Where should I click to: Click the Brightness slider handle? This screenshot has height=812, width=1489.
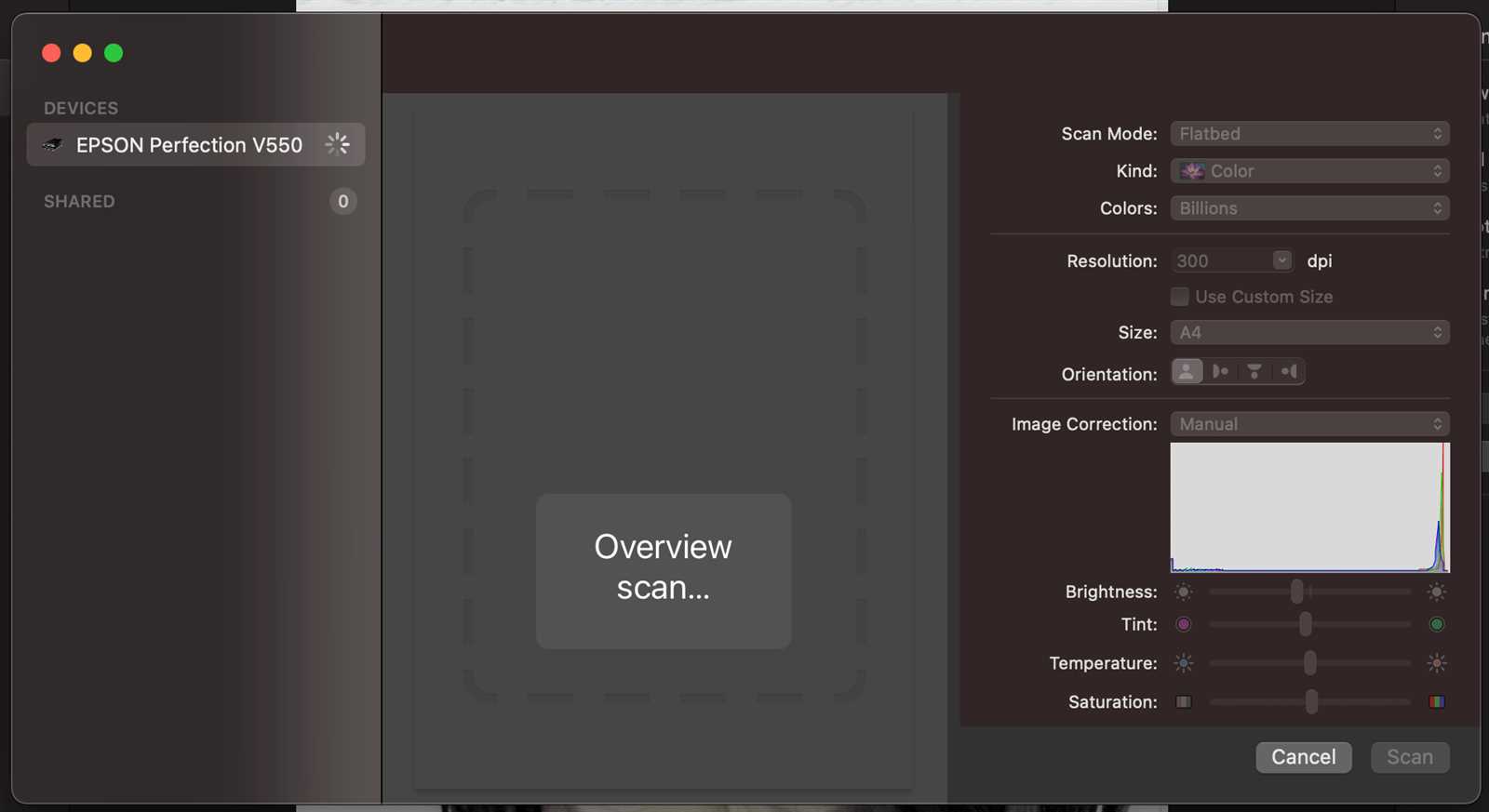(1297, 592)
